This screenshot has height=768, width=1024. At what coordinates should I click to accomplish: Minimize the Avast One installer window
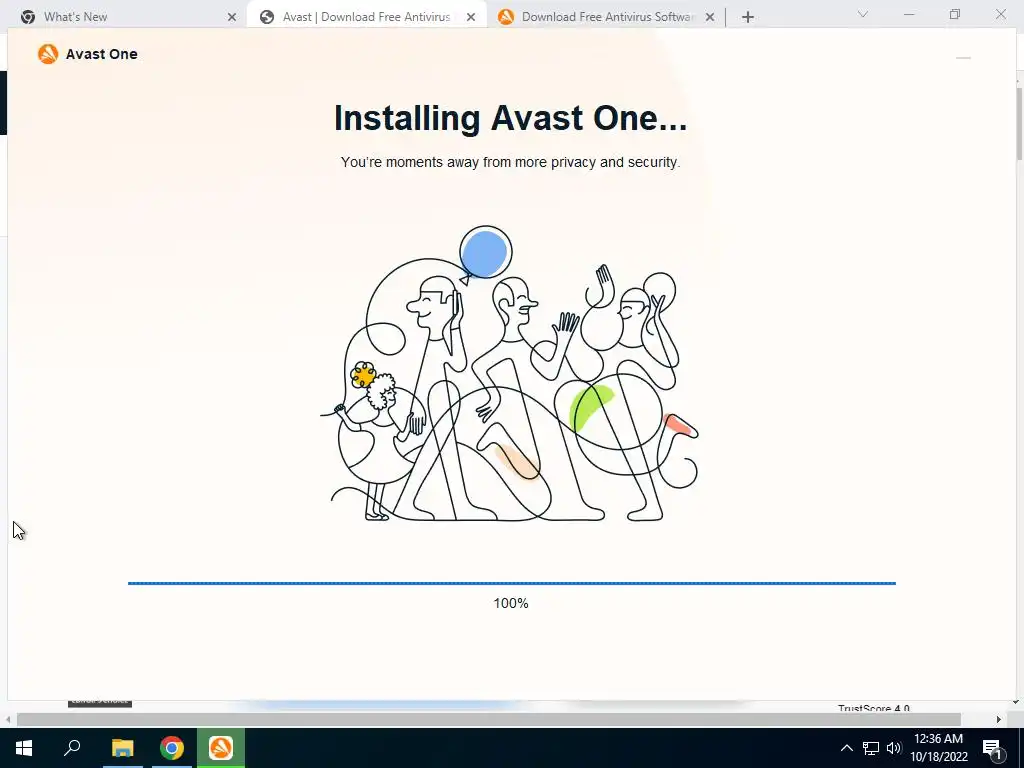[963, 57]
